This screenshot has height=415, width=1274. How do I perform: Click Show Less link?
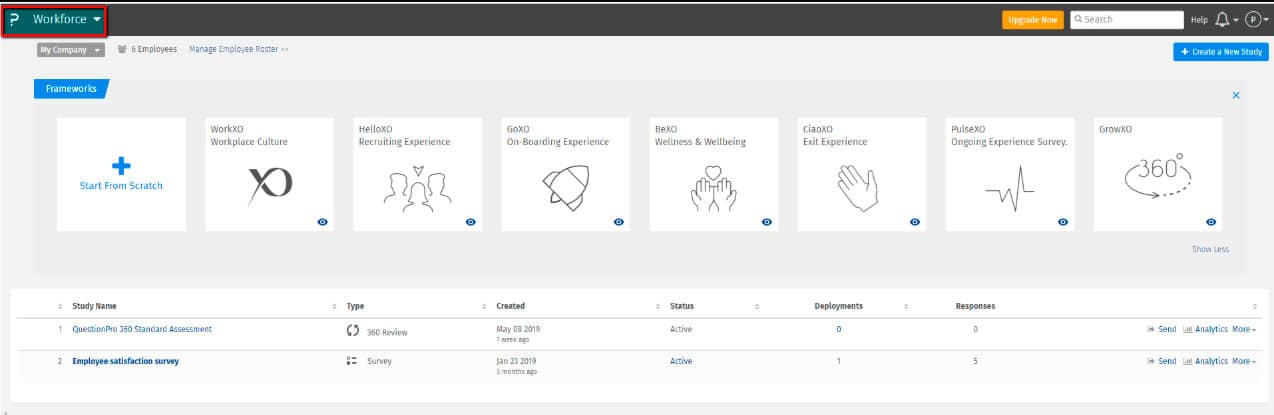click(1210, 249)
